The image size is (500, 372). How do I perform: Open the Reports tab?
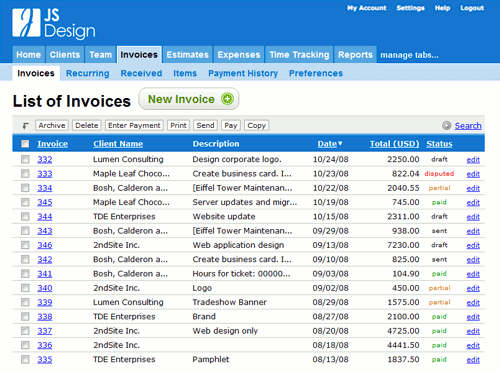click(x=355, y=55)
